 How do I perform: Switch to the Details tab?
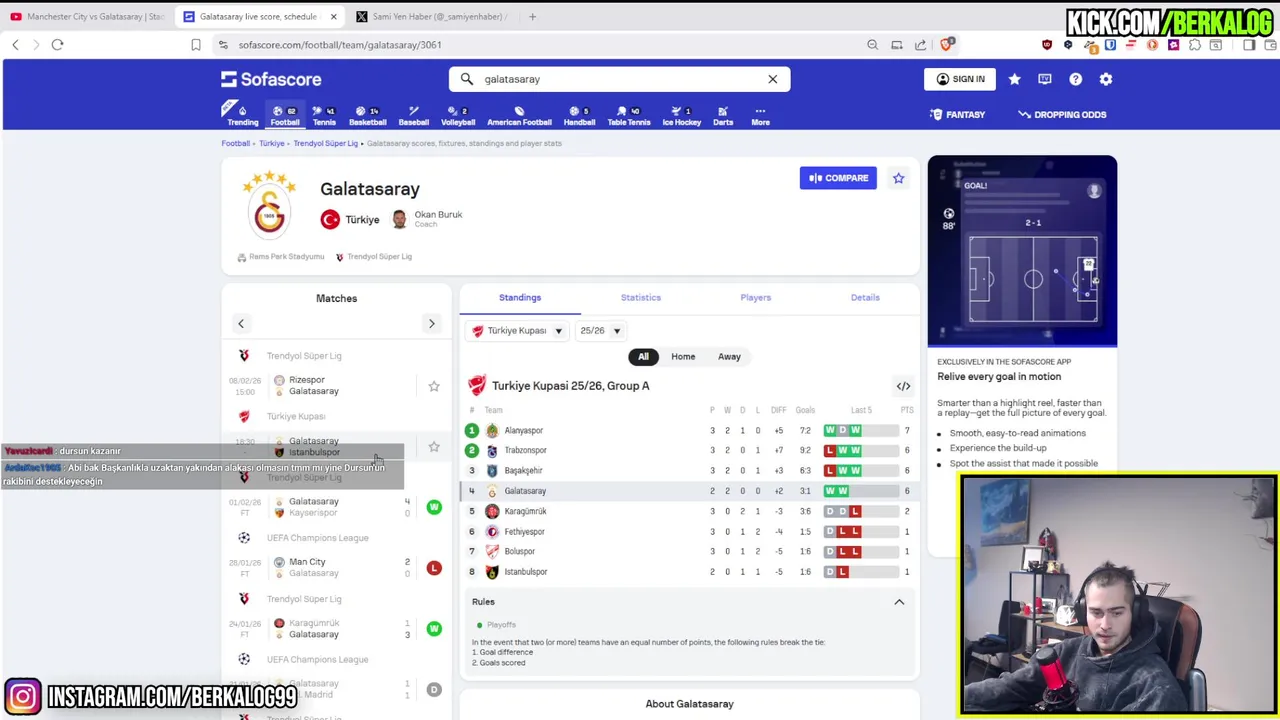pyautogui.click(x=865, y=297)
